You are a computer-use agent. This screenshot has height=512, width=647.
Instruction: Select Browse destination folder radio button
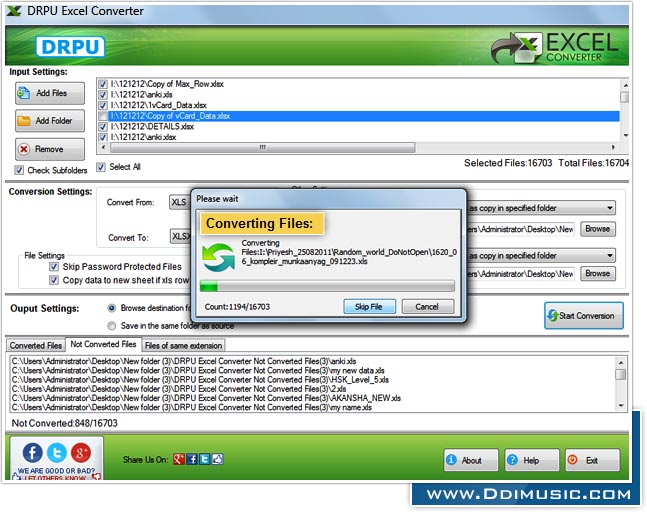pos(111,308)
